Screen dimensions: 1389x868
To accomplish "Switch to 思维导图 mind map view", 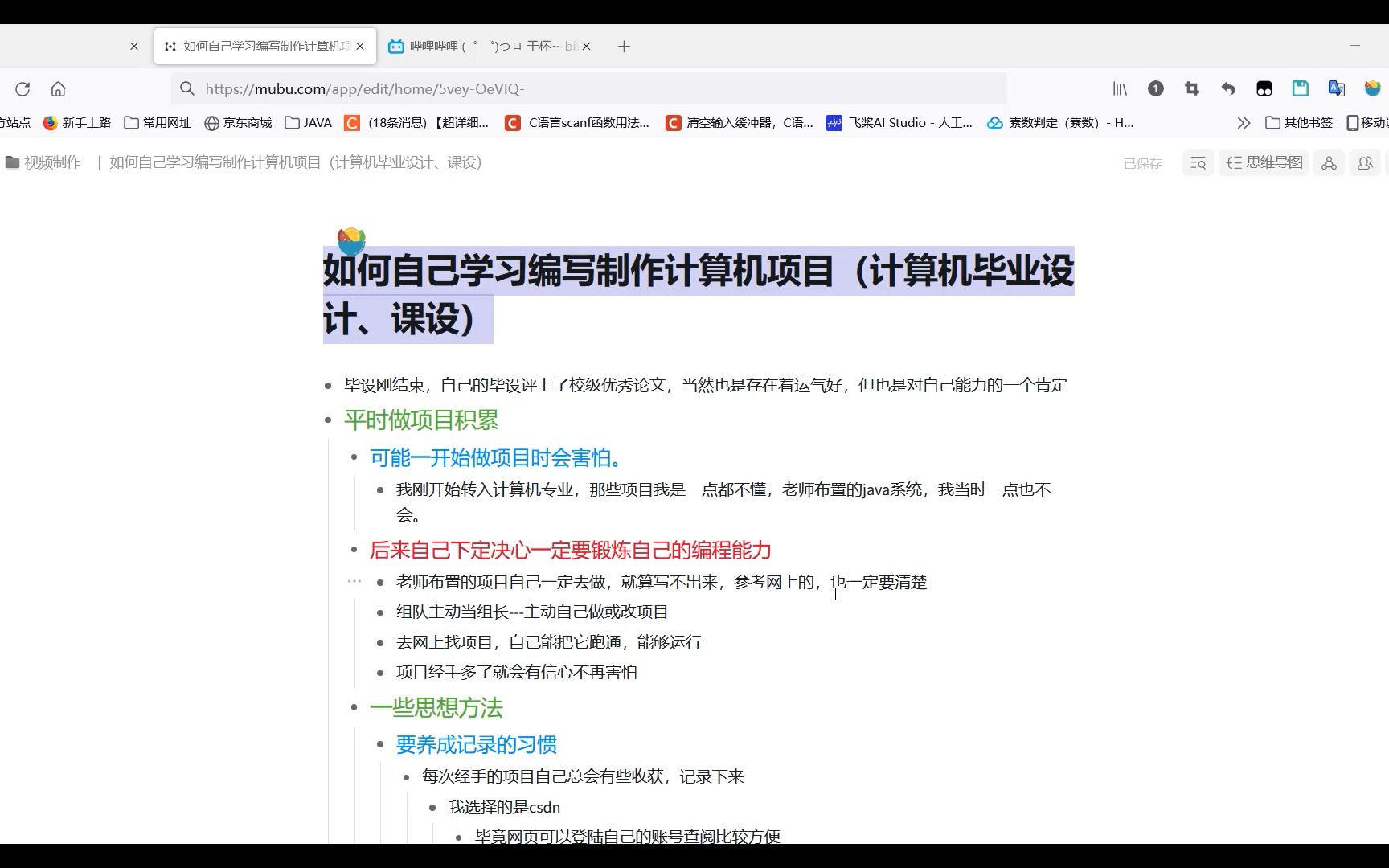I will [x=1264, y=163].
